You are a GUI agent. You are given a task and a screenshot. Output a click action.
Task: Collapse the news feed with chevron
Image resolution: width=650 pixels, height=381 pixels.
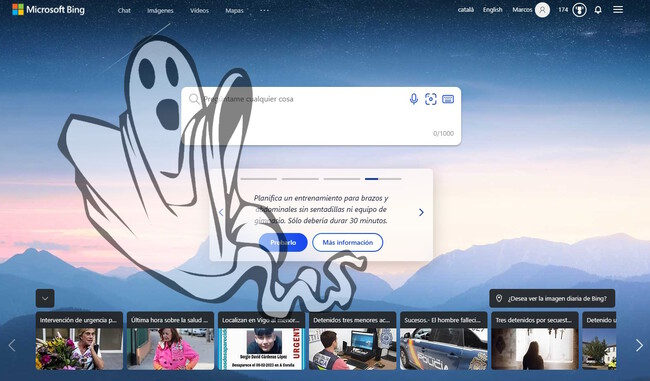tap(45, 298)
